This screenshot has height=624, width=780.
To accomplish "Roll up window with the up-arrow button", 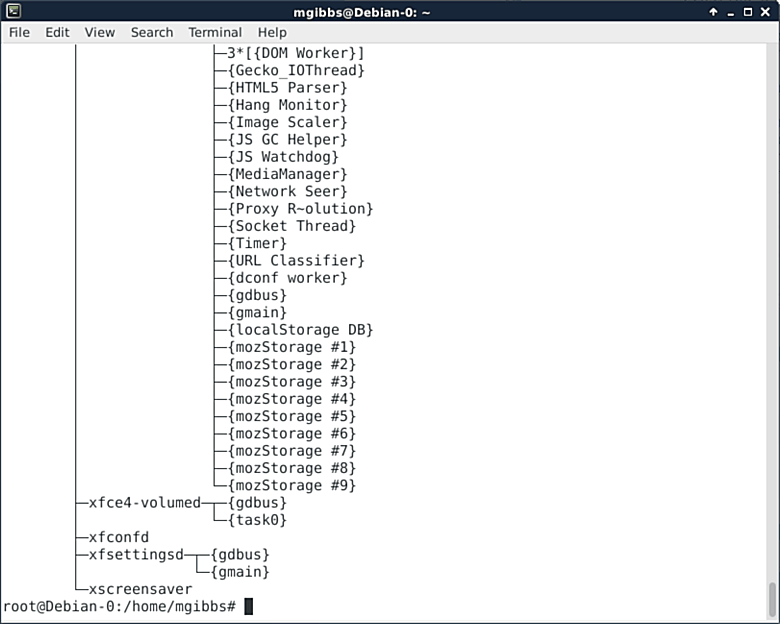I will click(x=713, y=11).
